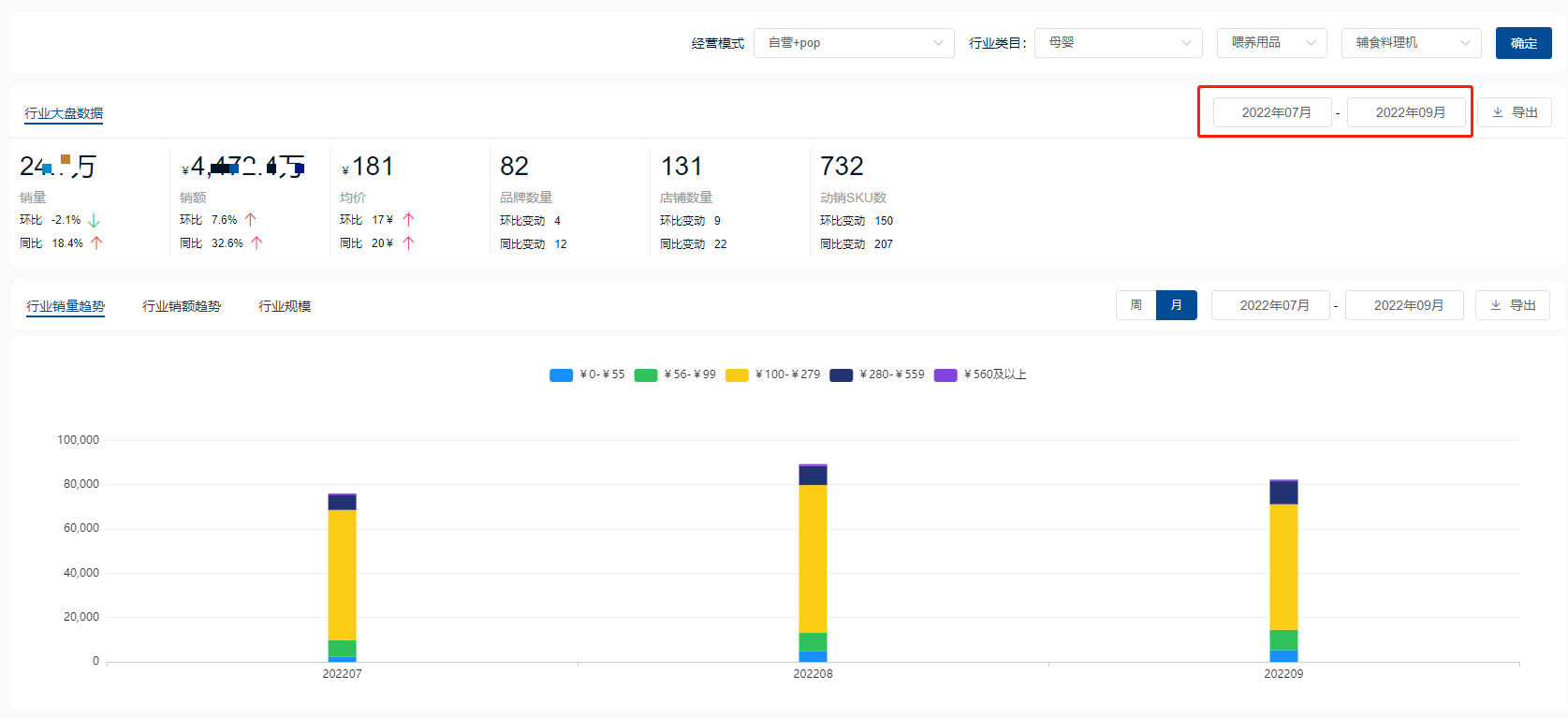Click the 动销SKU数 label
Image resolution: width=1568 pixels, height=719 pixels.
[x=853, y=198]
